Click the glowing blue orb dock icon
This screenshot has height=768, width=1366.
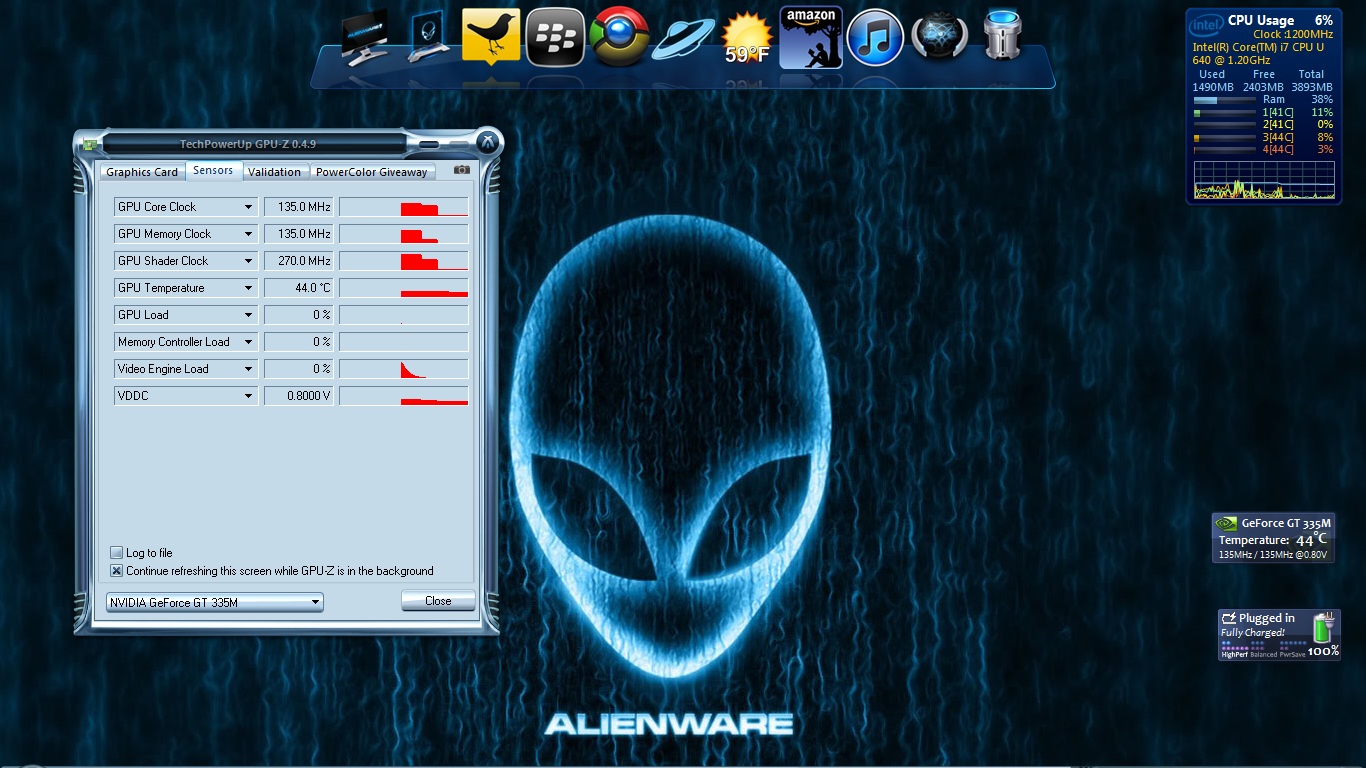(939, 38)
